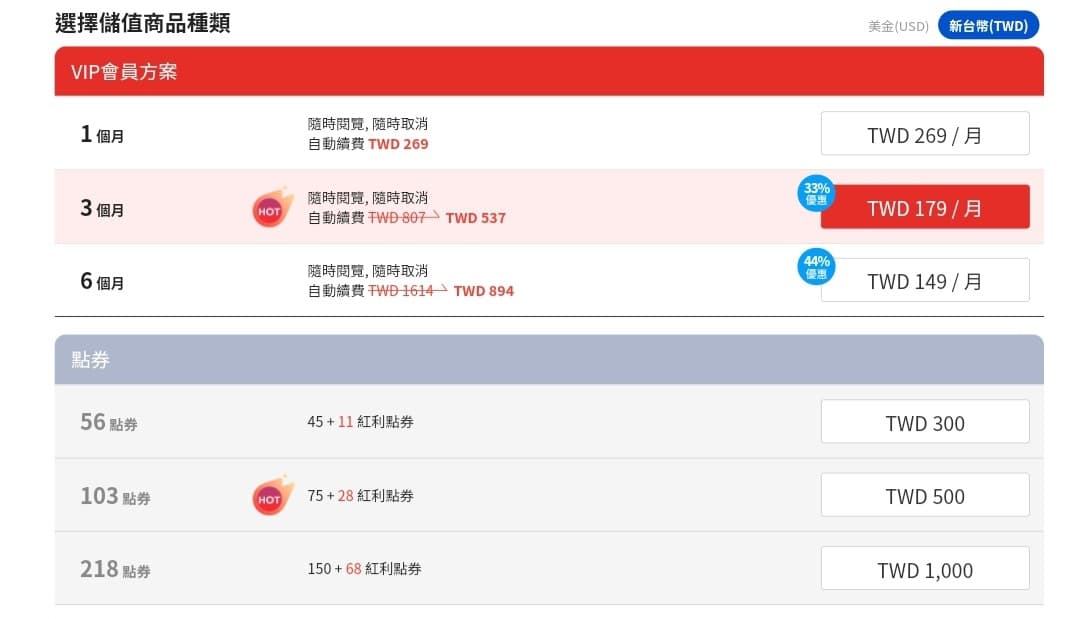Click the 218 點券 row label

(x=116, y=569)
